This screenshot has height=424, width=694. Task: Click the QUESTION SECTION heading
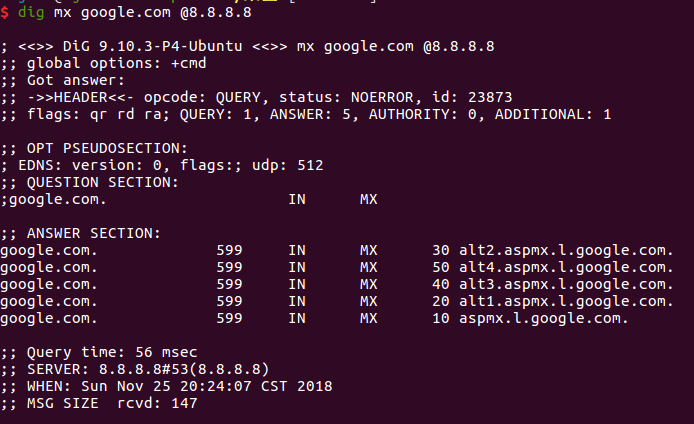click(103, 182)
